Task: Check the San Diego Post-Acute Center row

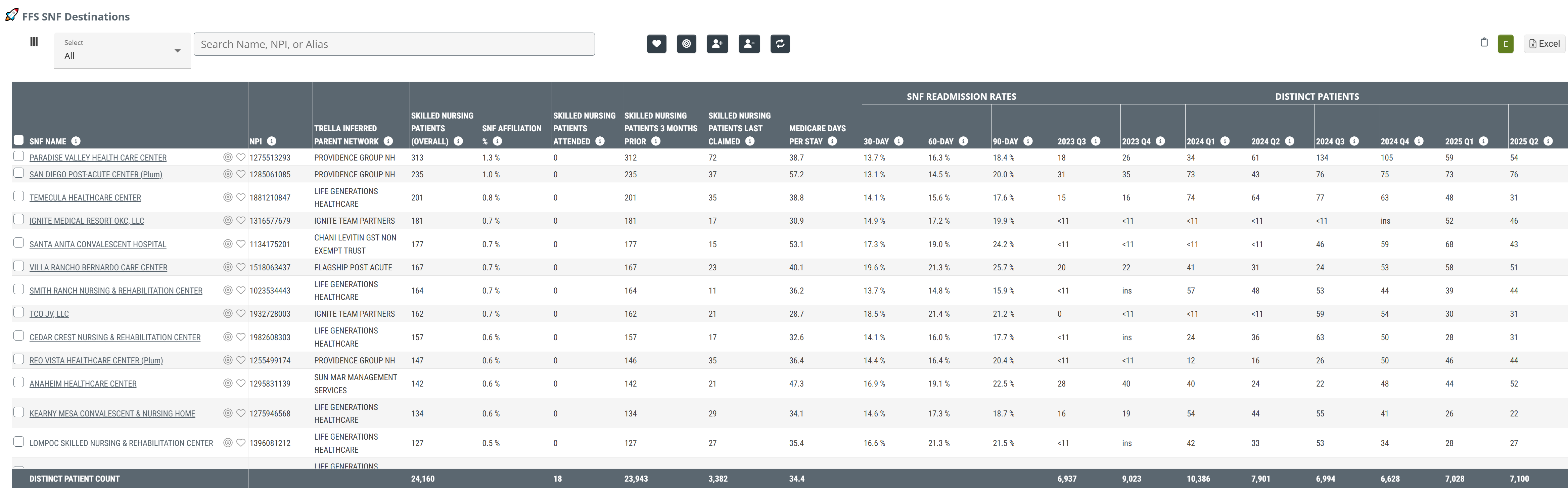Action: 19,174
